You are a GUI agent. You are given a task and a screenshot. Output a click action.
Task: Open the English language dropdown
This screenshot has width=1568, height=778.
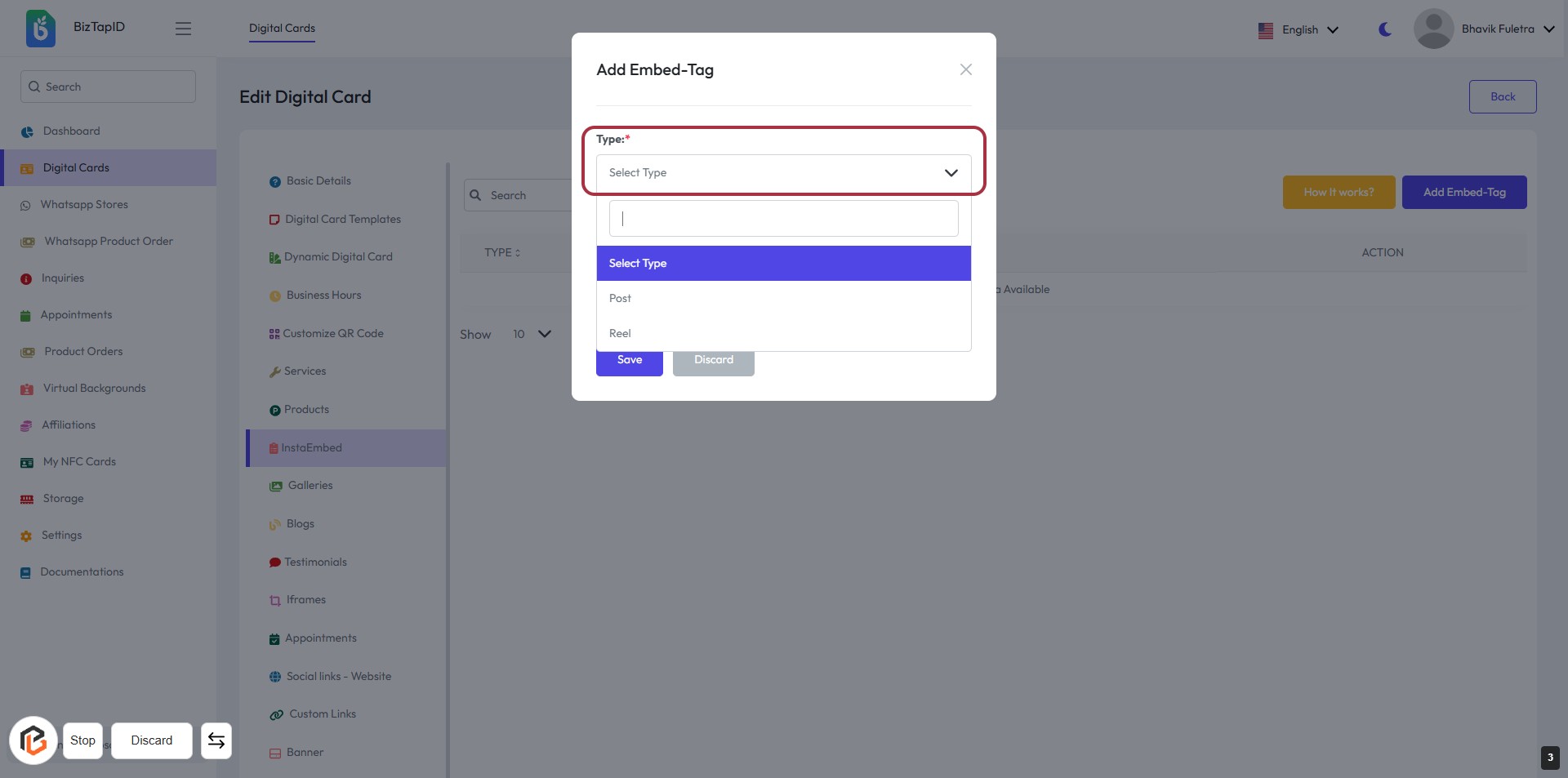[1299, 30]
